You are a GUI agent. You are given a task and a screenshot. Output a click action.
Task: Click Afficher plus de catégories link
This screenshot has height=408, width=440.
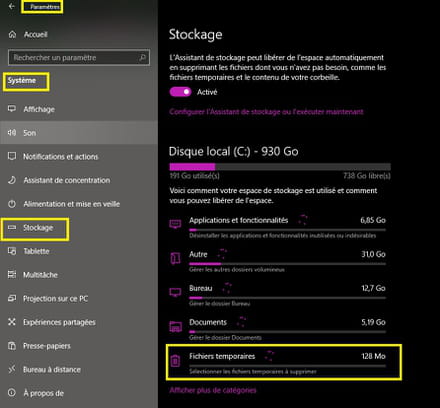tap(213, 390)
